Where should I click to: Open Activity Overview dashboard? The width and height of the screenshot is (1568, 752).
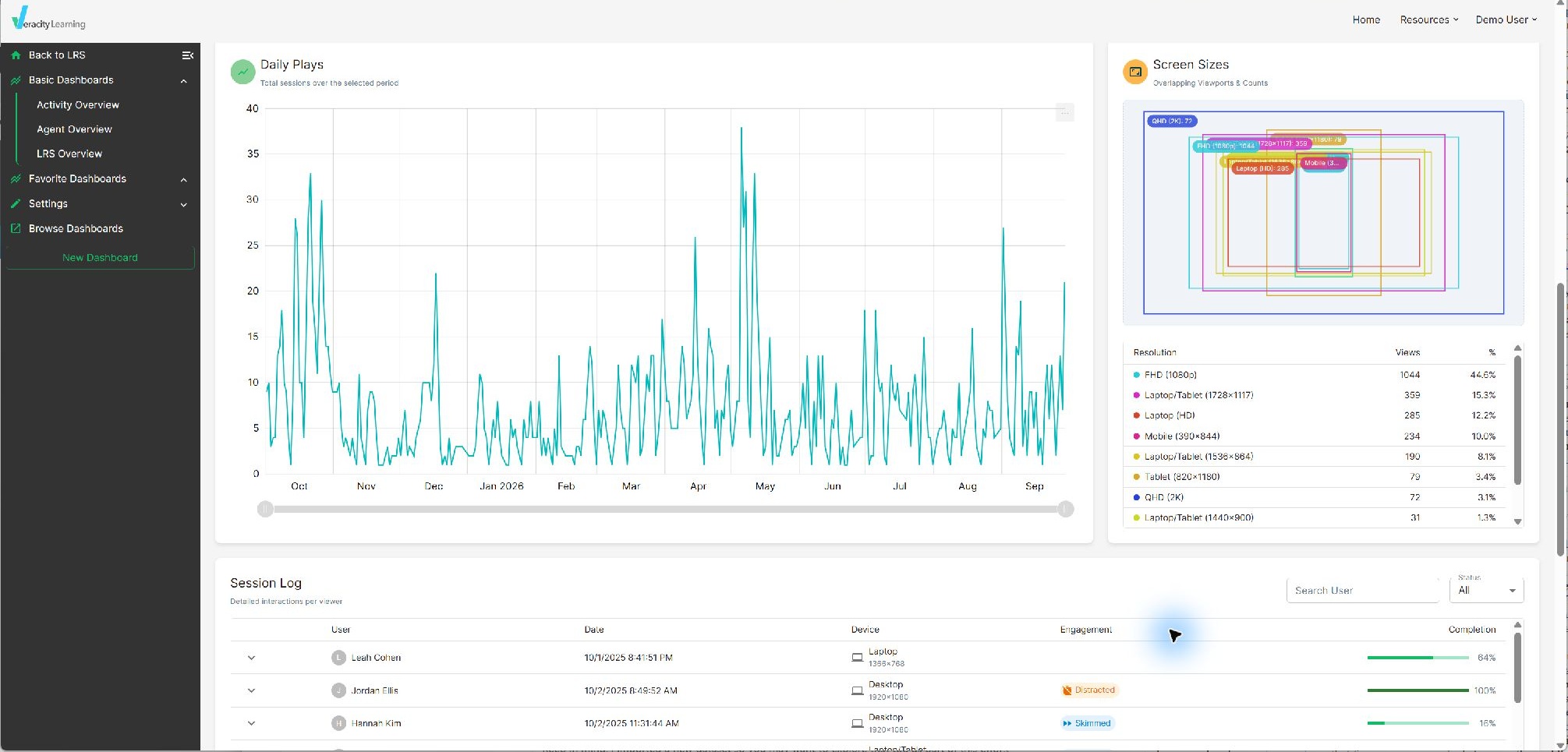click(78, 105)
